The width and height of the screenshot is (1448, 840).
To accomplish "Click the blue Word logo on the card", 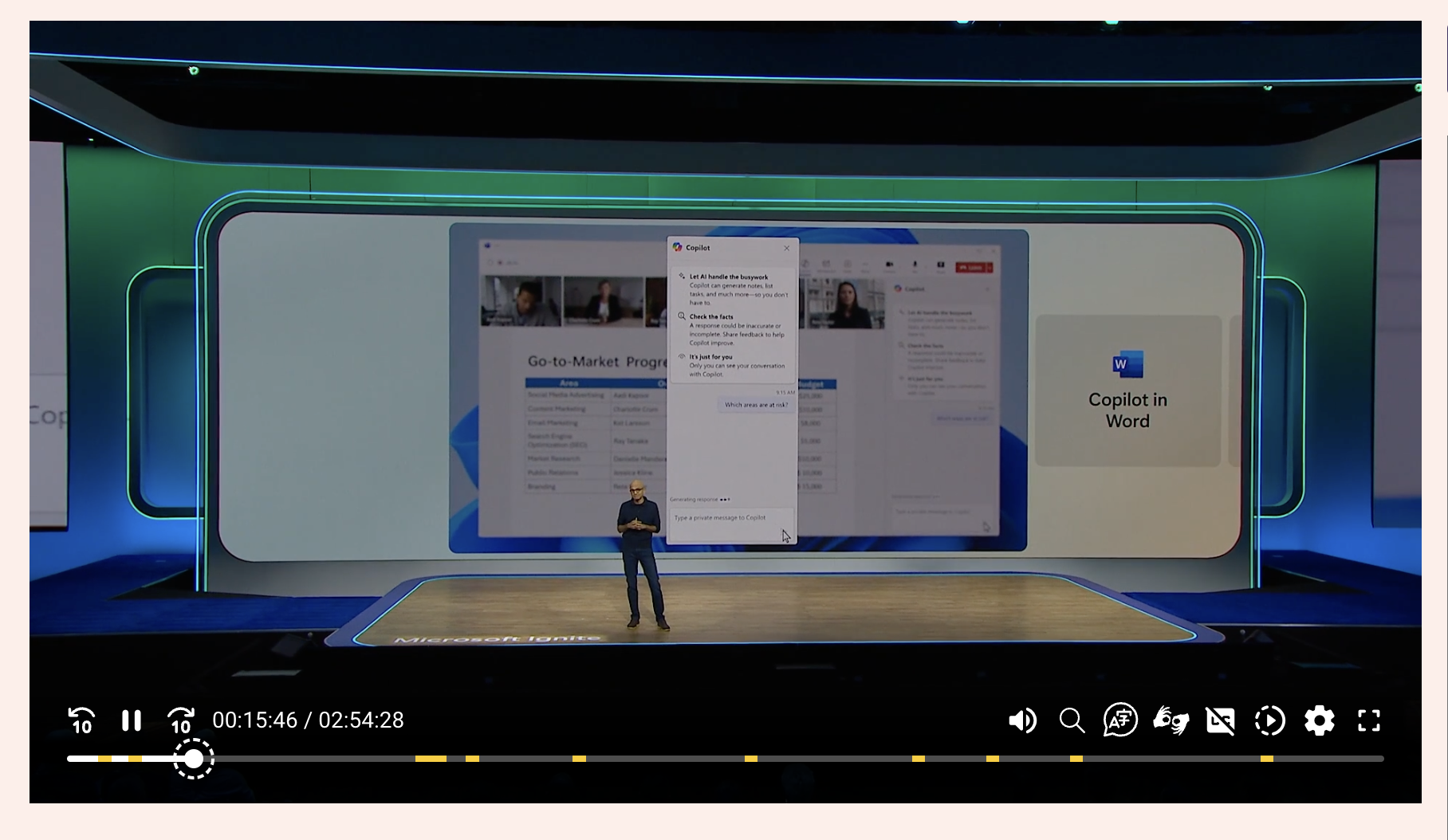I will 1127,364.
